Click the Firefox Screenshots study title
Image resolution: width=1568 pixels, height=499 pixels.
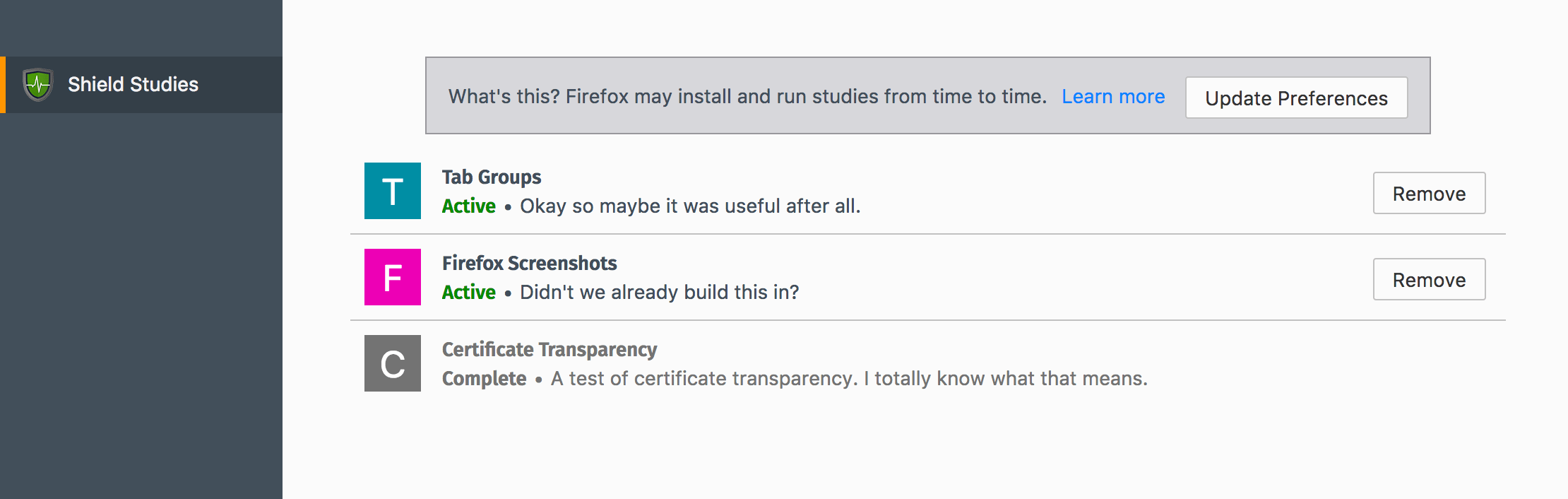[529, 263]
